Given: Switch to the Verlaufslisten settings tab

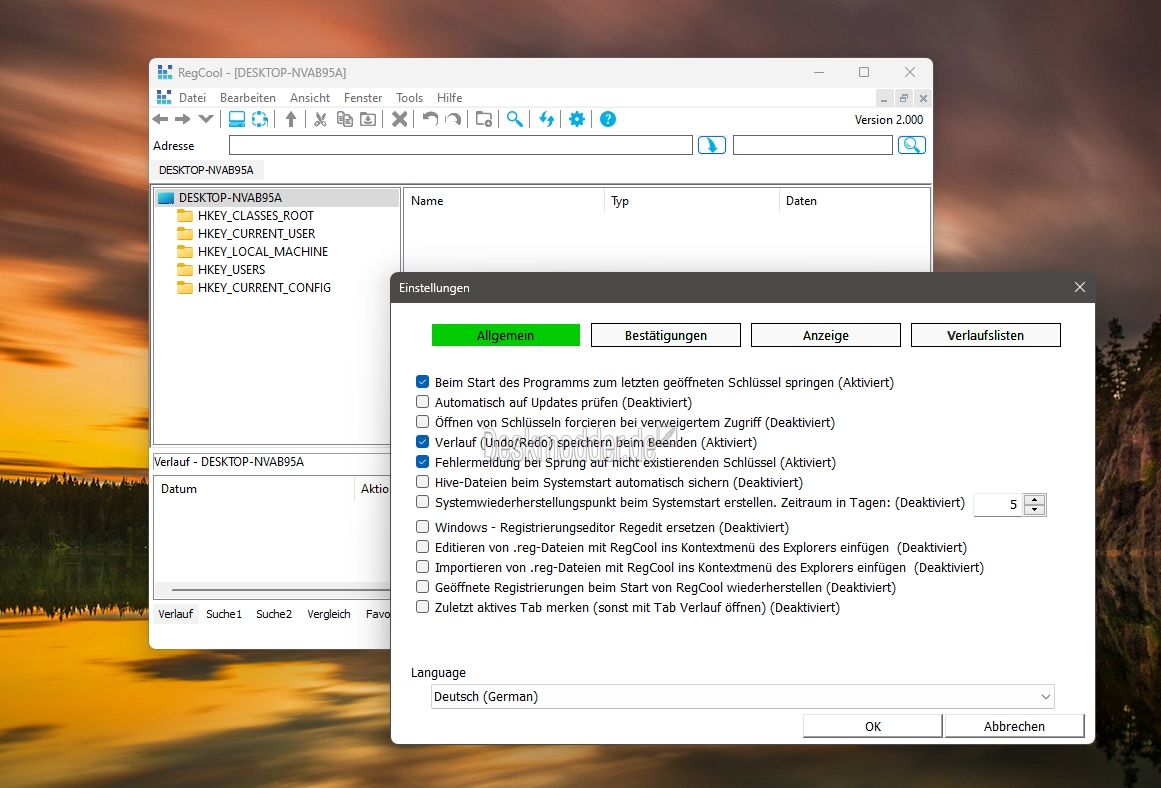Looking at the screenshot, I should (986, 335).
